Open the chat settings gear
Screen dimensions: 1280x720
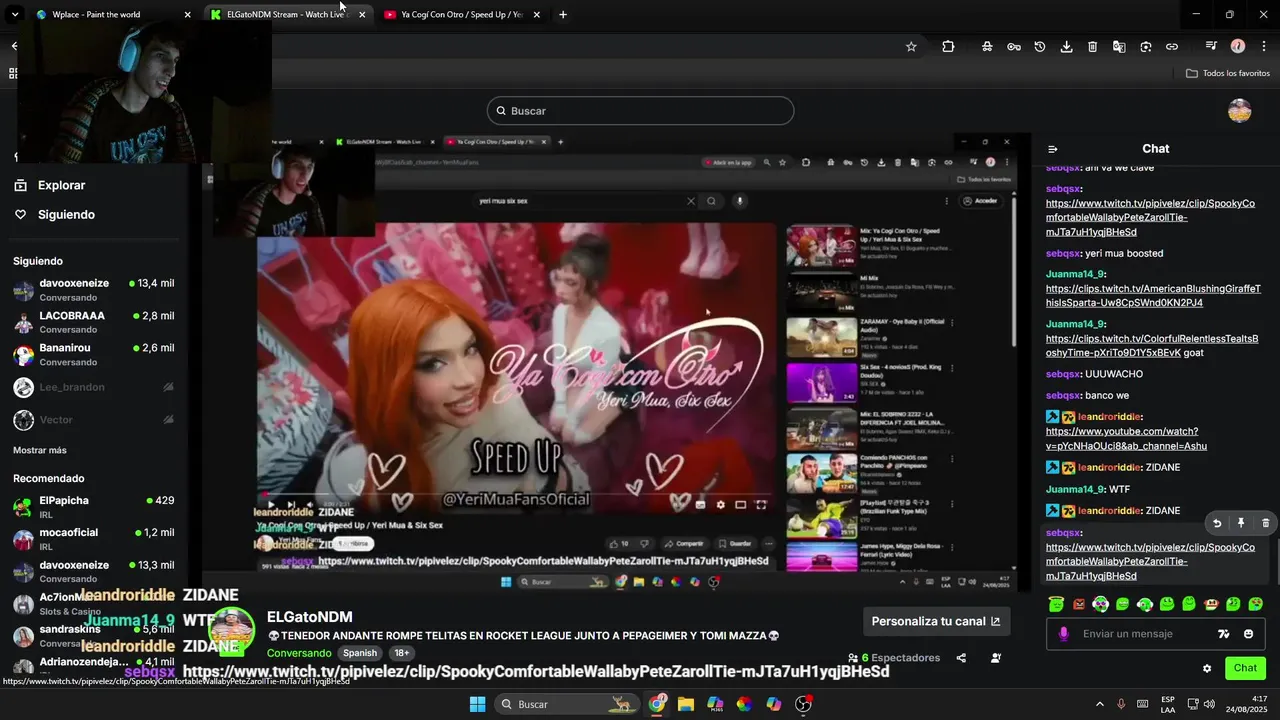pos(1207,668)
